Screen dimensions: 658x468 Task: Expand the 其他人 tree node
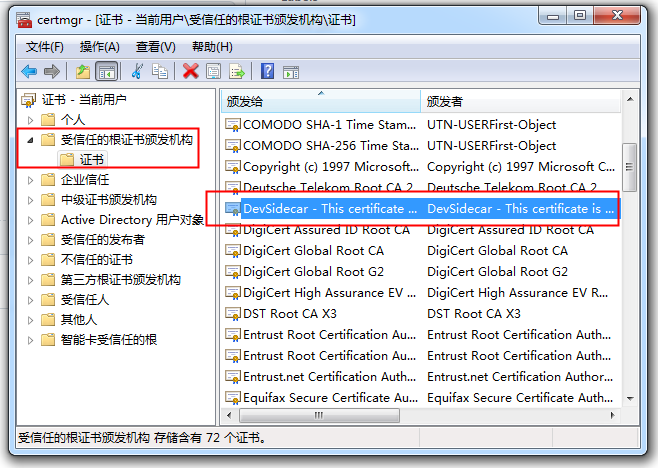pyautogui.click(x=30, y=320)
